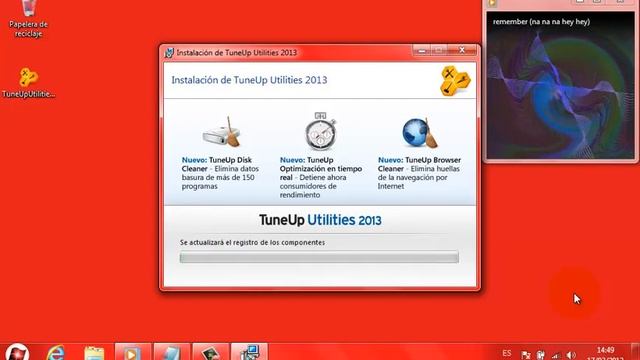Viewport: 640px width, 360px height.
Task: Click 'Nuevo: TuneUp Optimización en tiempo real' text
Action: coord(321,178)
